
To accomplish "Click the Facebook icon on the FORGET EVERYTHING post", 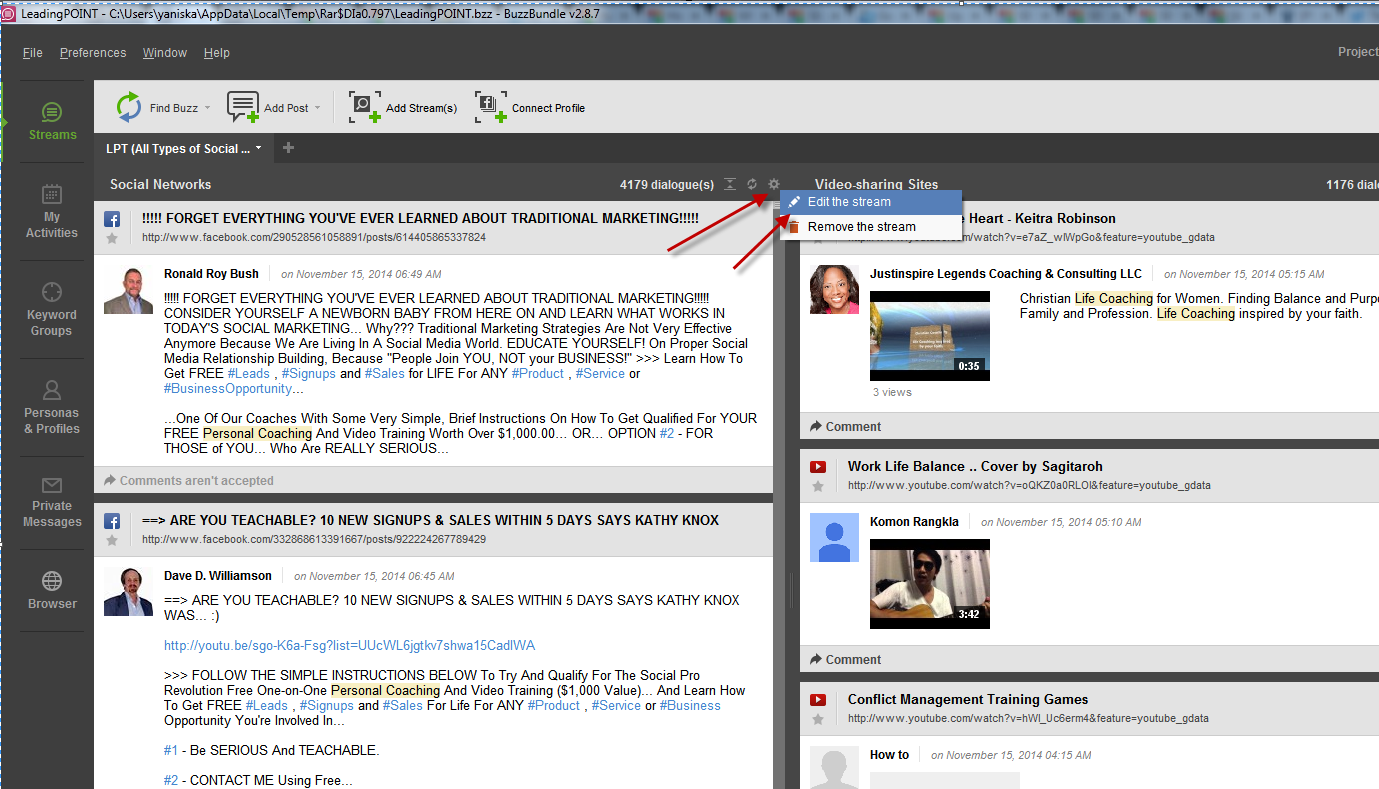I will [x=112, y=219].
